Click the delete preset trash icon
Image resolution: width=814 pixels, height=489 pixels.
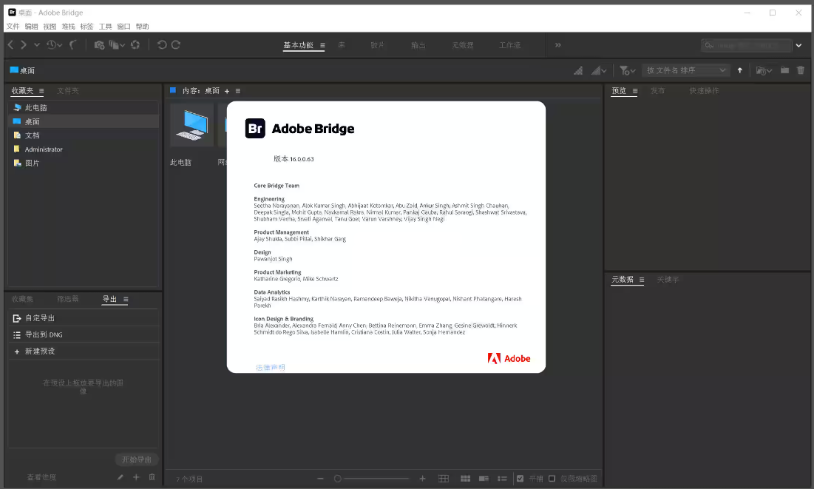coord(152,477)
